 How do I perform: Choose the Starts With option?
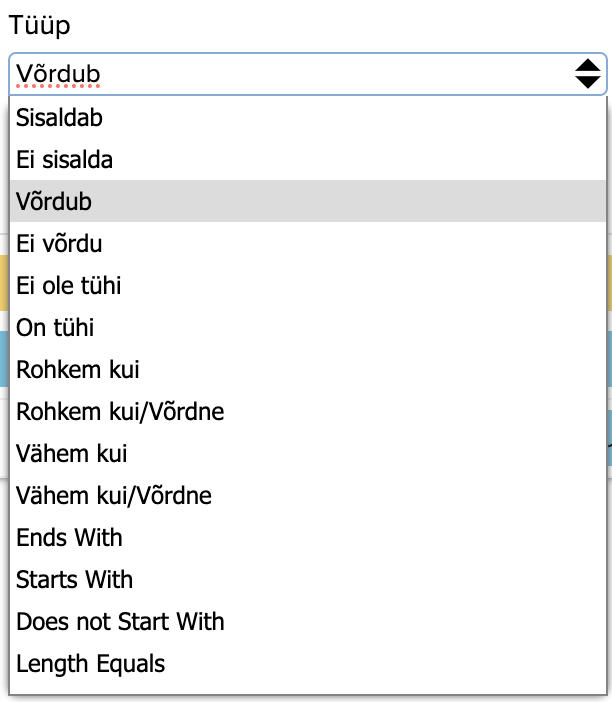pyautogui.click(x=75, y=580)
